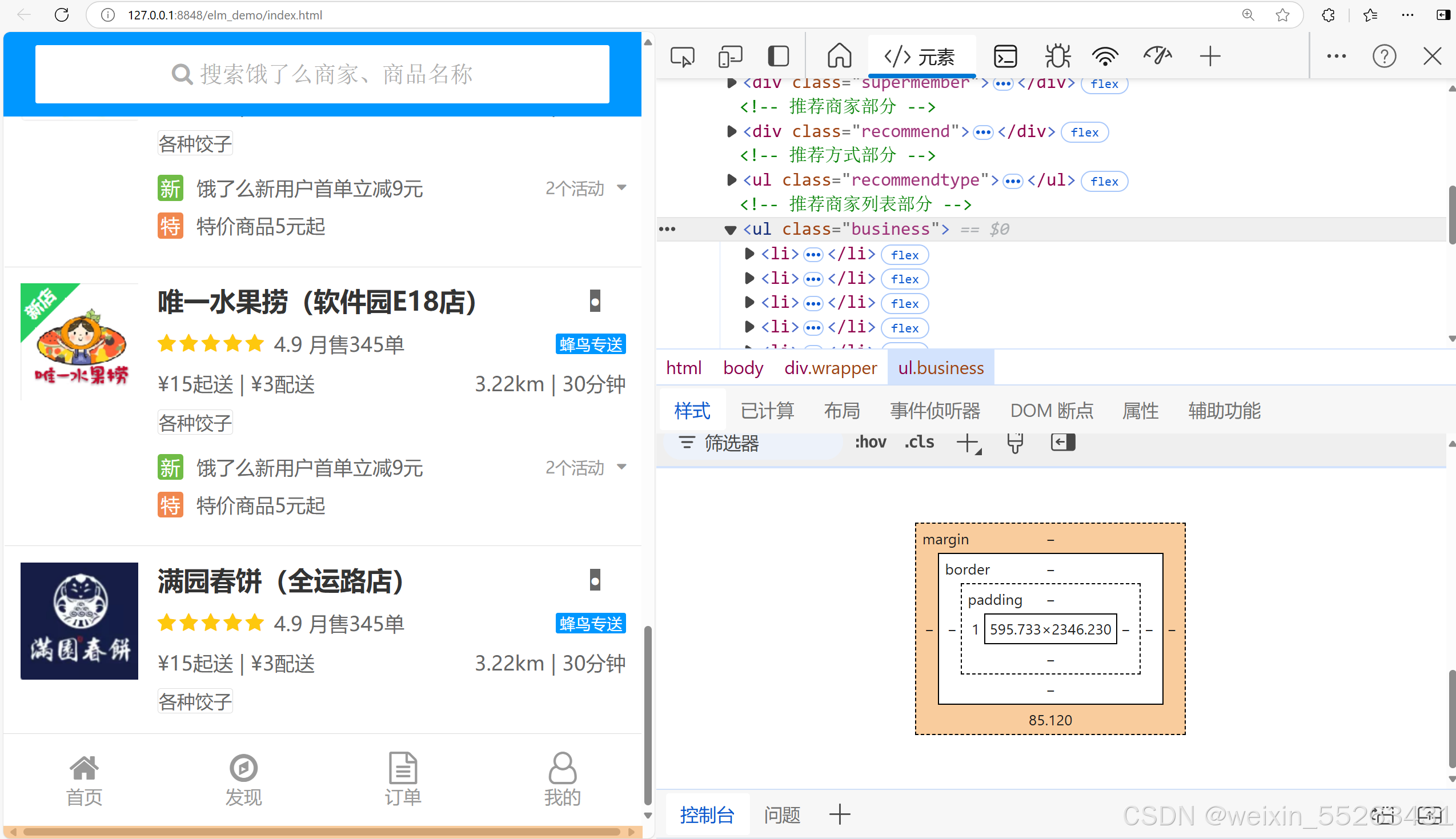The height and width of the screenshot is (839, 1456).
Task: Click the DevTools help question mark icon
Action: coord(1385,56)
